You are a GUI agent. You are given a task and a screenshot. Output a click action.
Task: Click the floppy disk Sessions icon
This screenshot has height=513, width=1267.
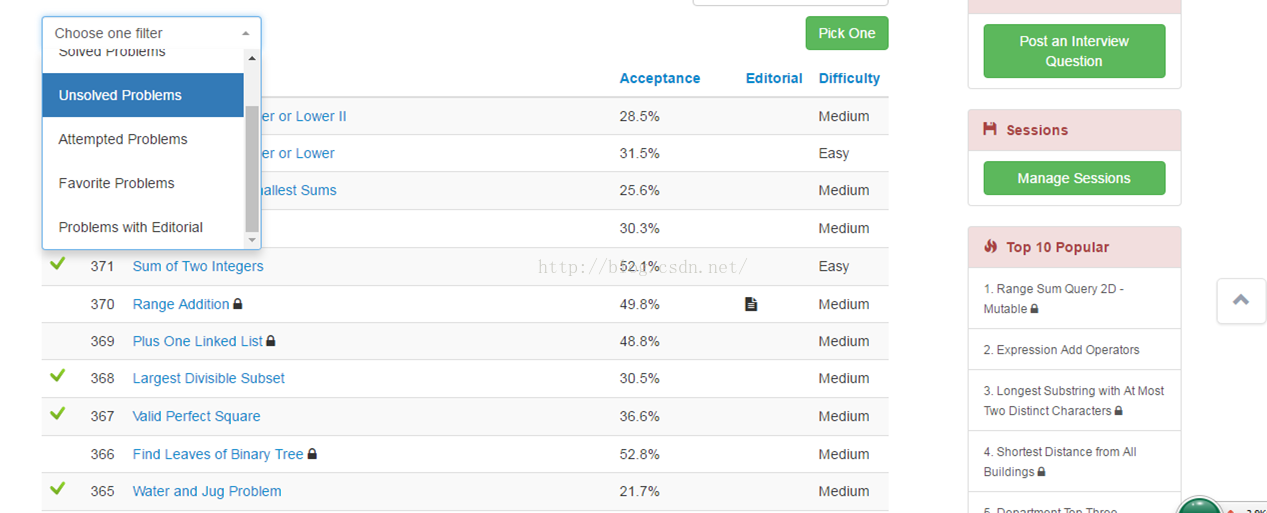click(x=990, y=129)
